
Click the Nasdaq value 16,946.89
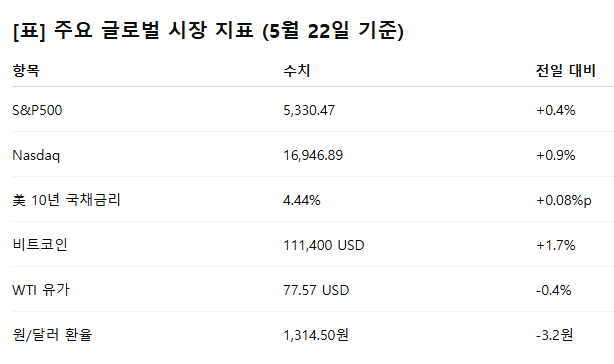(313, 155)
